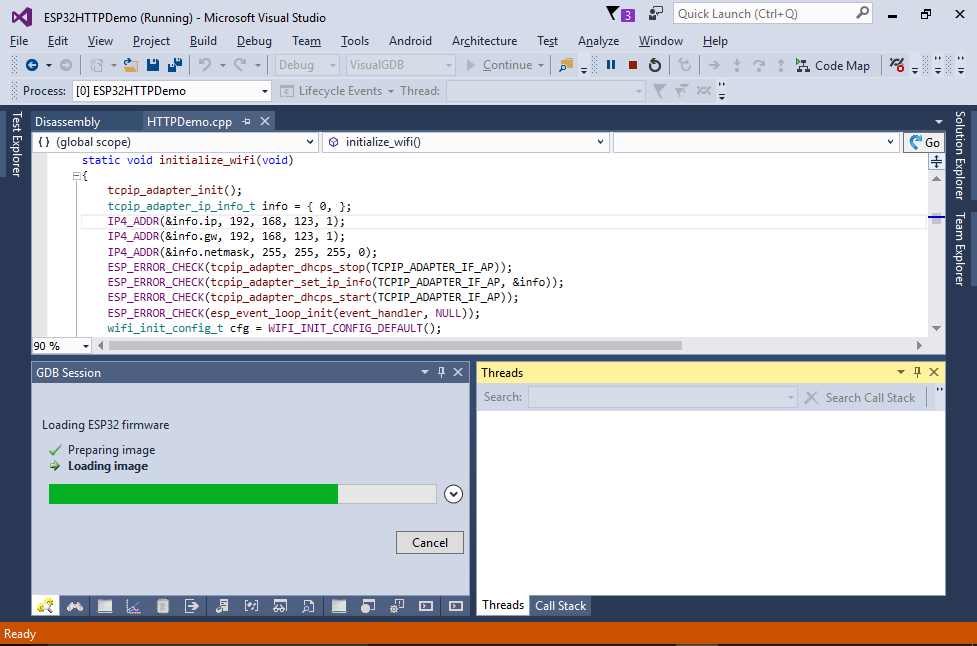Image resolution: width=977 pixels, height=646 pixels.
Task: Click the Save All icon
Action: tap(175, 65)
